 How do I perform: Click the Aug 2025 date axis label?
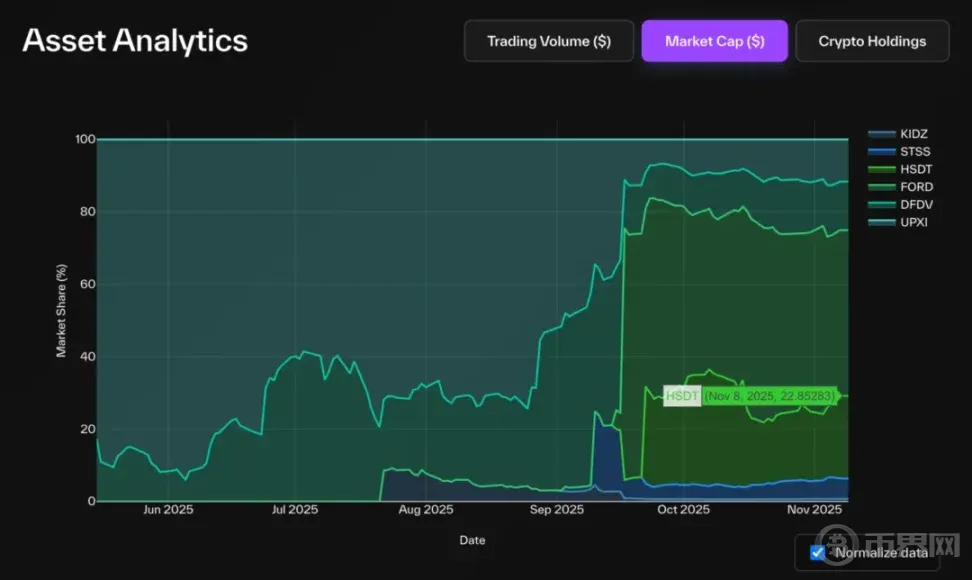pos(425,510)
